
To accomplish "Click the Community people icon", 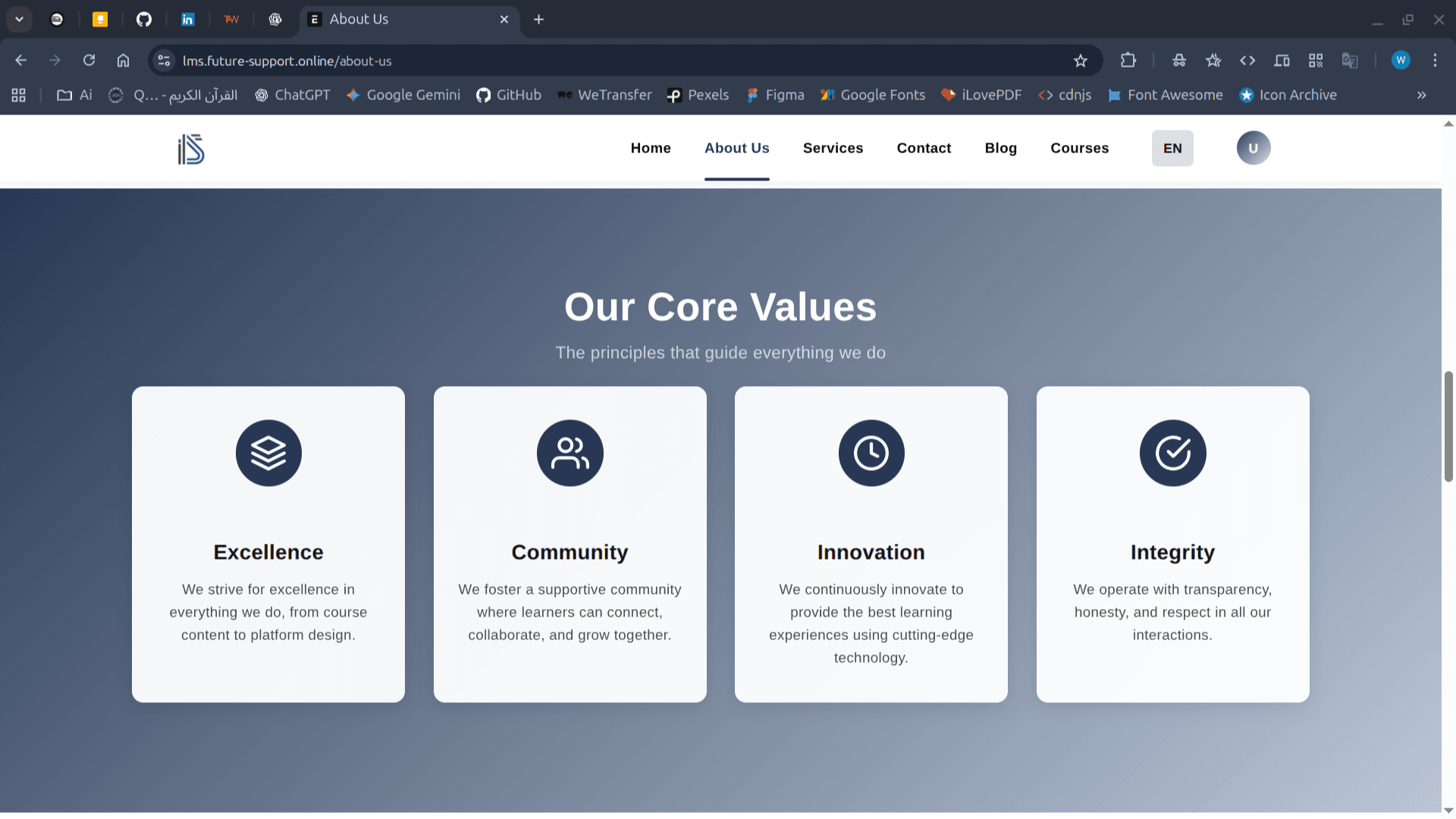I will (570, 453).
